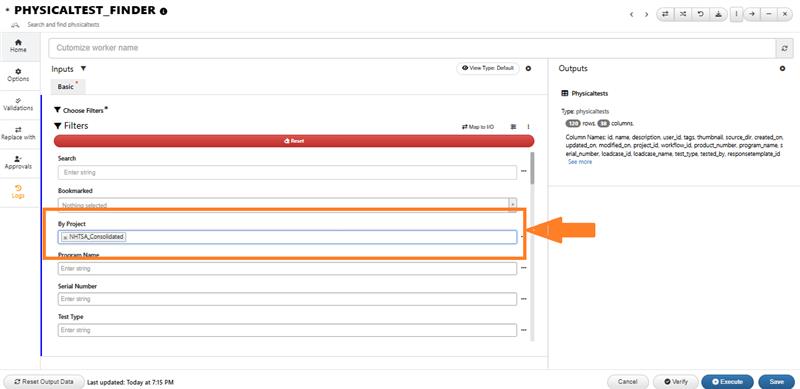Click the undo arrow icon in top toolbar

coord(701,14)
